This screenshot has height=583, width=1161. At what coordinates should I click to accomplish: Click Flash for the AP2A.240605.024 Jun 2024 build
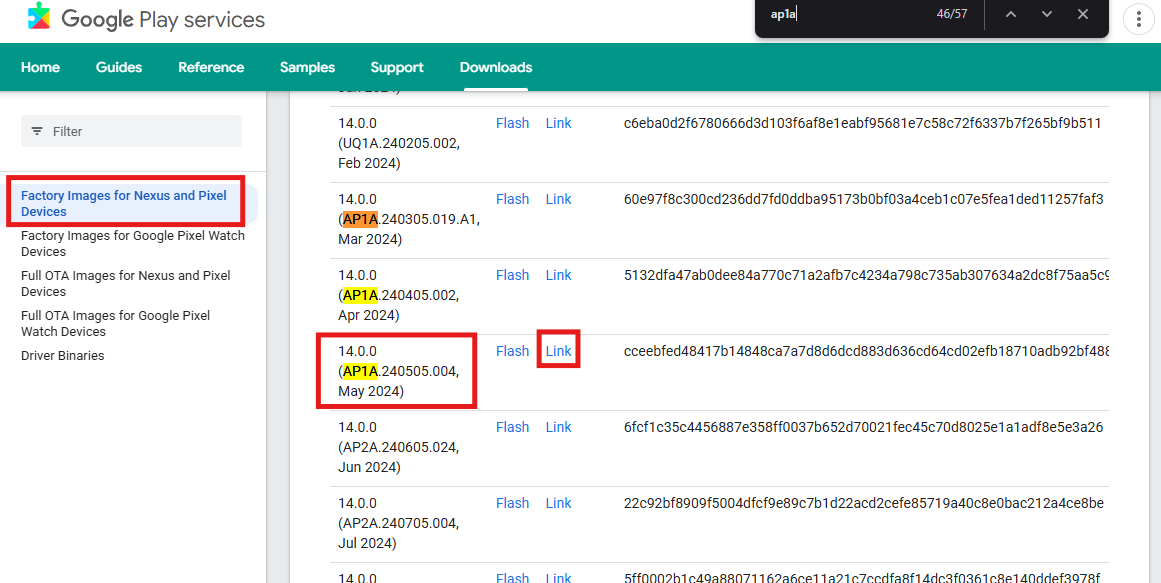(512, 426)
